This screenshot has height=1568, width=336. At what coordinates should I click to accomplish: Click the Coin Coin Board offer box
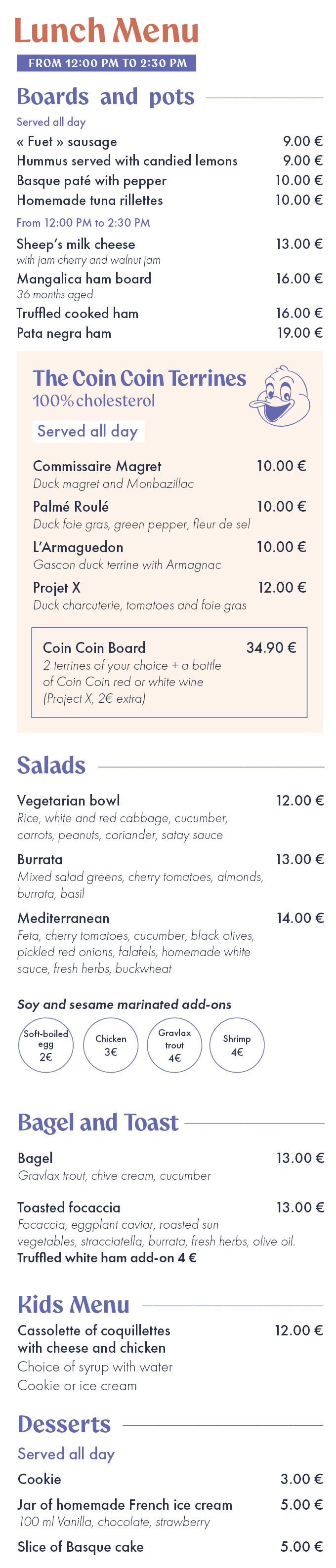click(169, 673)
